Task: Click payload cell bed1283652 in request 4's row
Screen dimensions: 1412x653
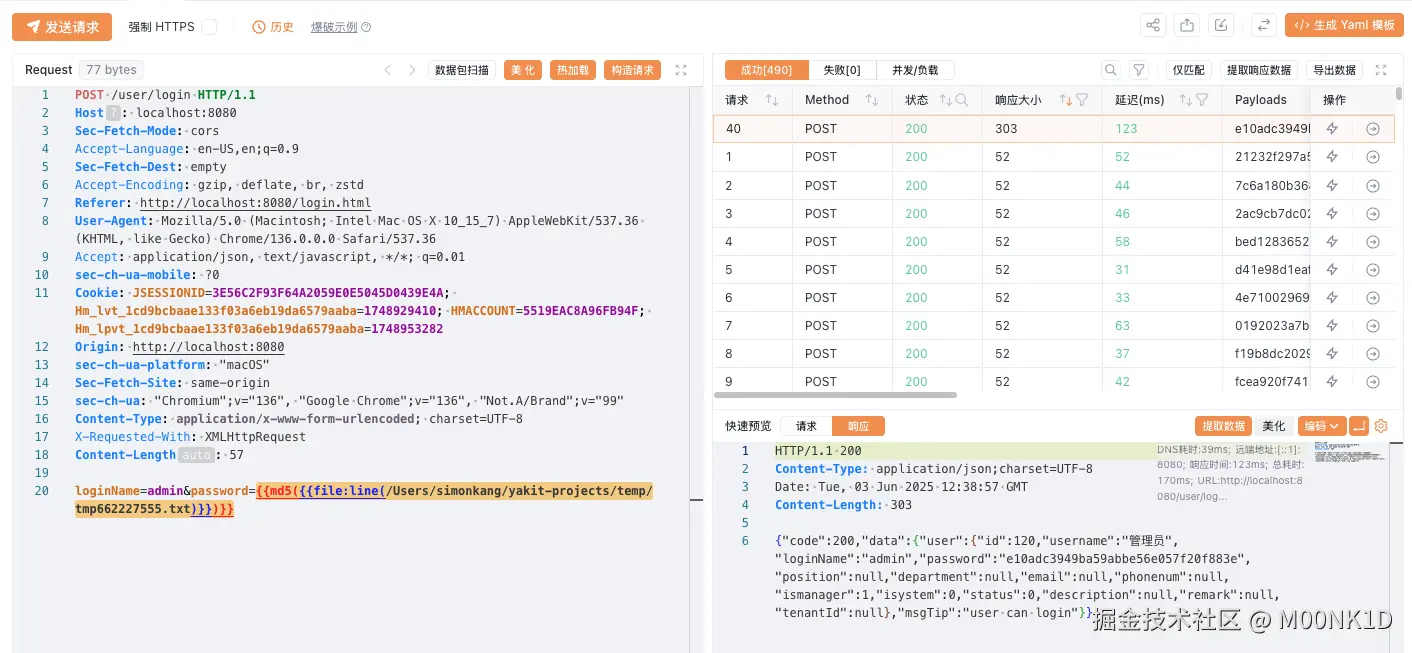Action: point(1272,241)
